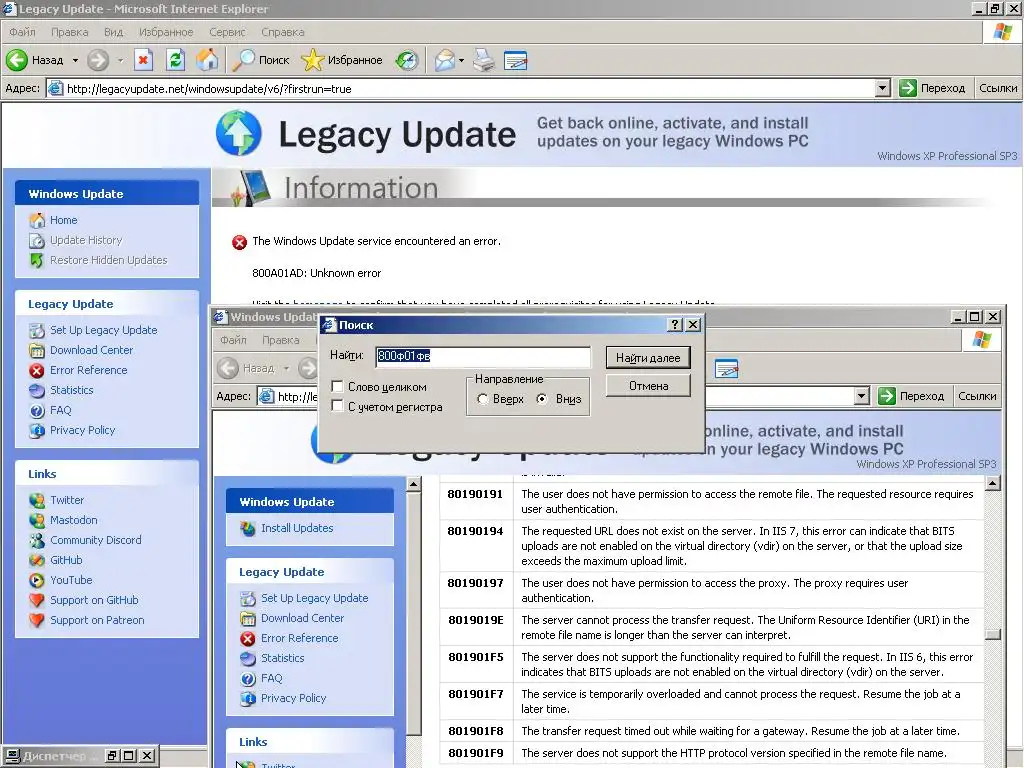This screenshot has height=768, width=1024.
Task: Click Find Next (Найти далее) button
Action: pyautogui.click(x=648, y=358)
